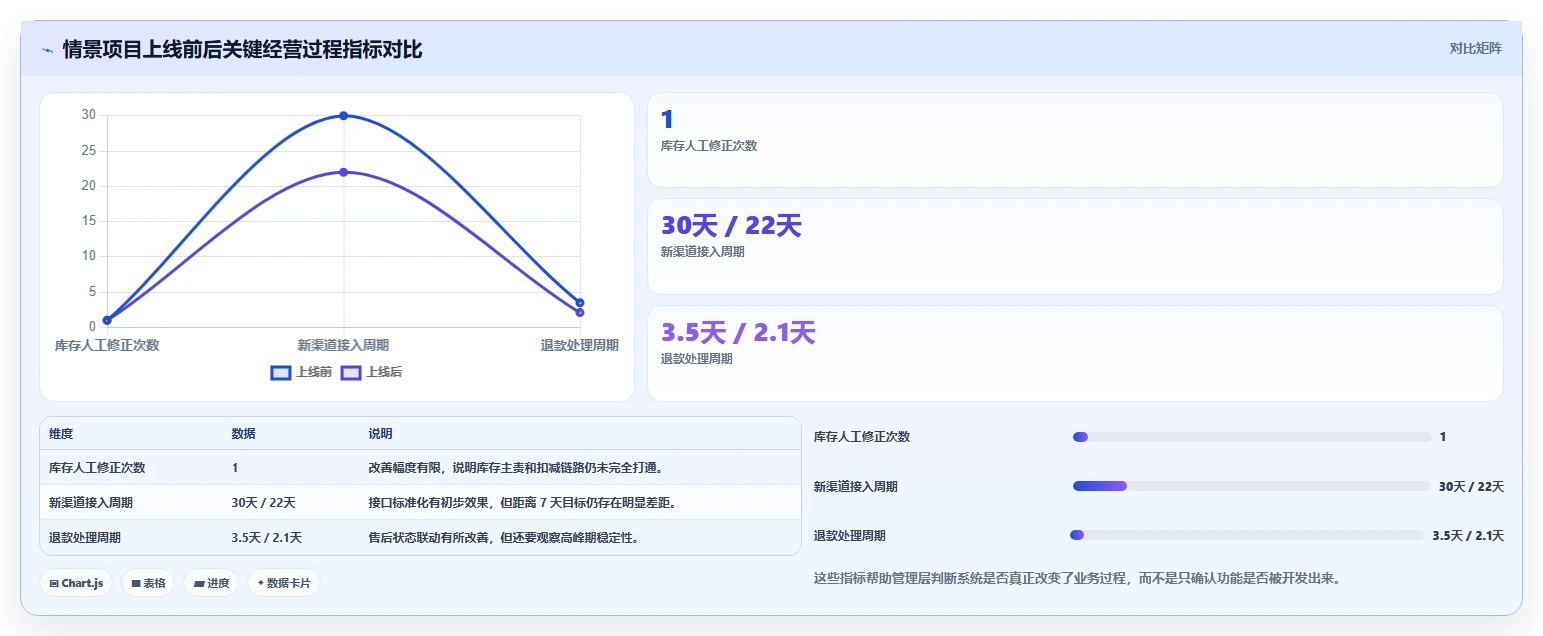Toggle the 上线前 legend entry
Viewport: 1543px width, 636px height.
click(301, 372)
